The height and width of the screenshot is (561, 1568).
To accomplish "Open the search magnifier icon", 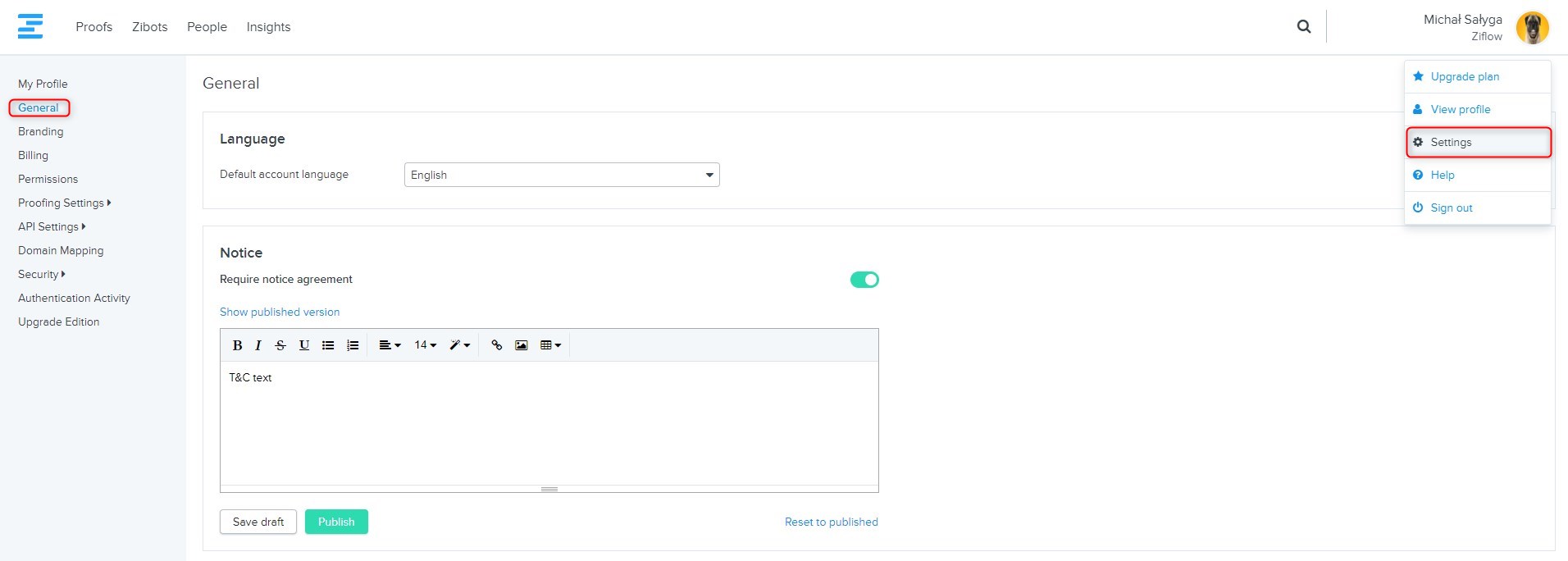I will point(1303,27).
